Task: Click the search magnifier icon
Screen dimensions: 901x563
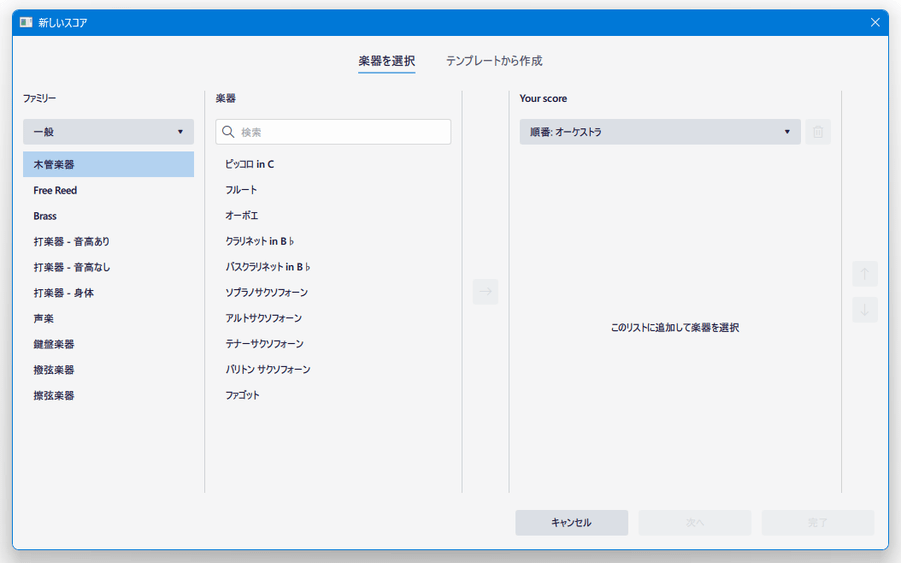Action: (228, 132)
